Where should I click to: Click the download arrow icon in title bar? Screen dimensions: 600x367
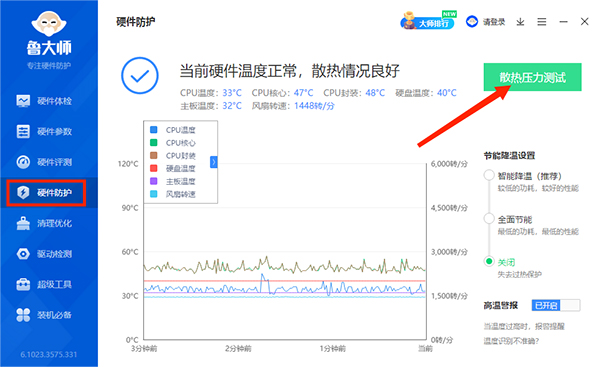click(520, 22)
